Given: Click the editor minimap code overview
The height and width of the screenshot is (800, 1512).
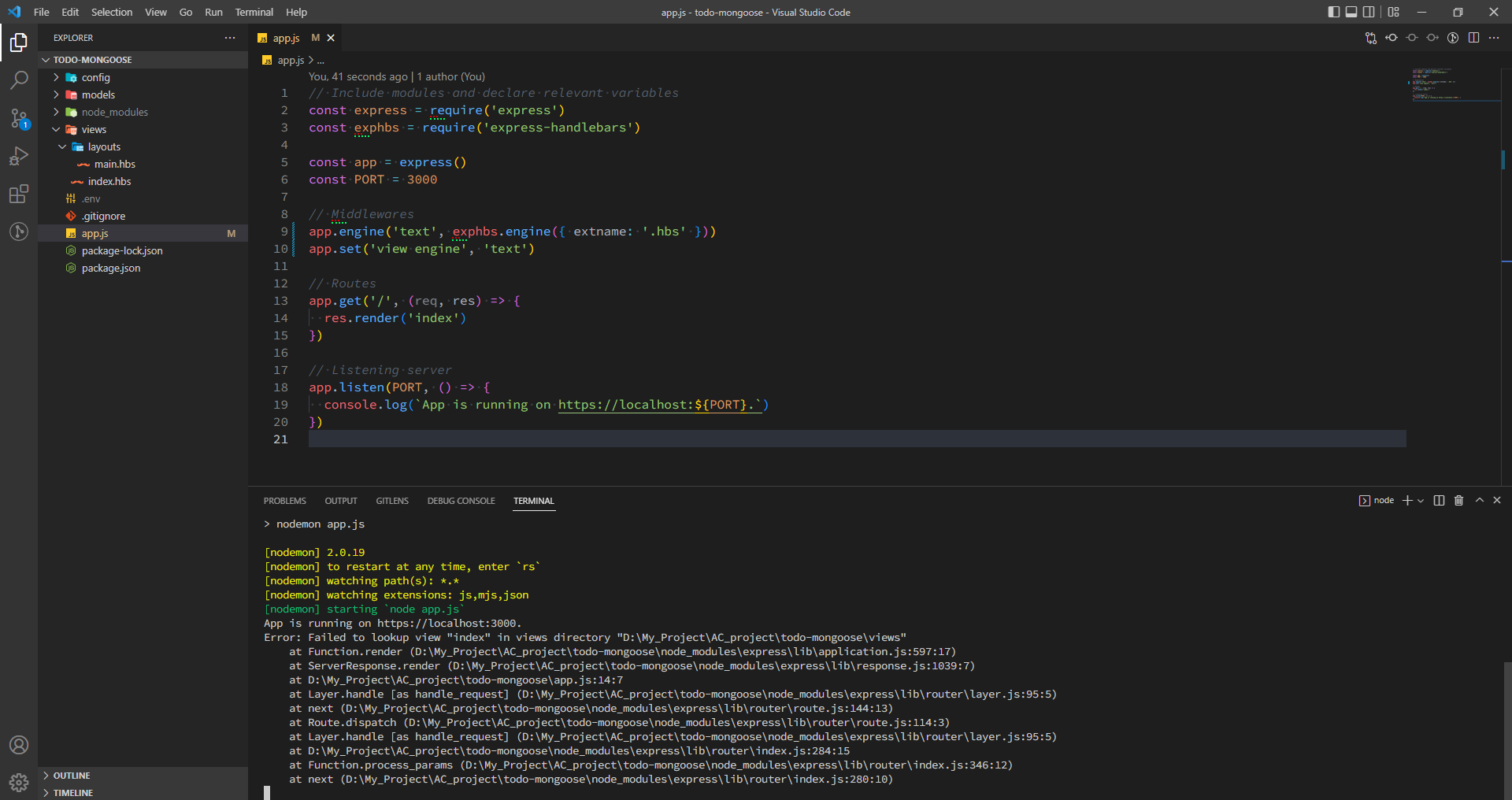Looking at the screenshot, I should (x=1454, y=85).
